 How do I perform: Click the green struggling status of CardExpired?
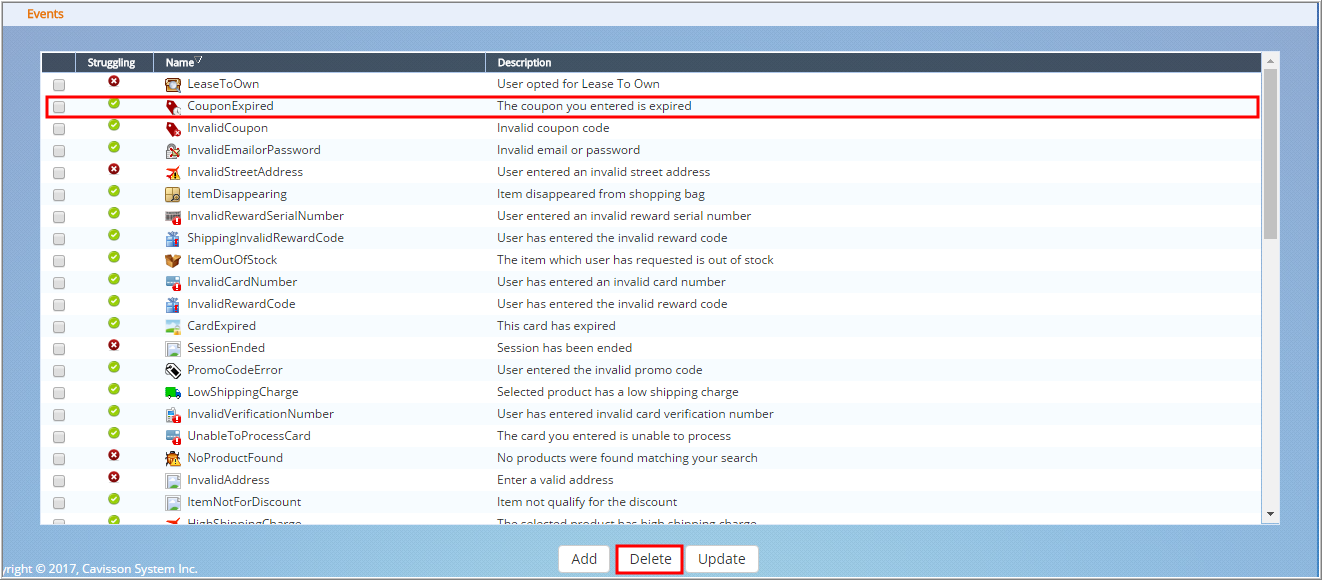click(x=114, y=323)
